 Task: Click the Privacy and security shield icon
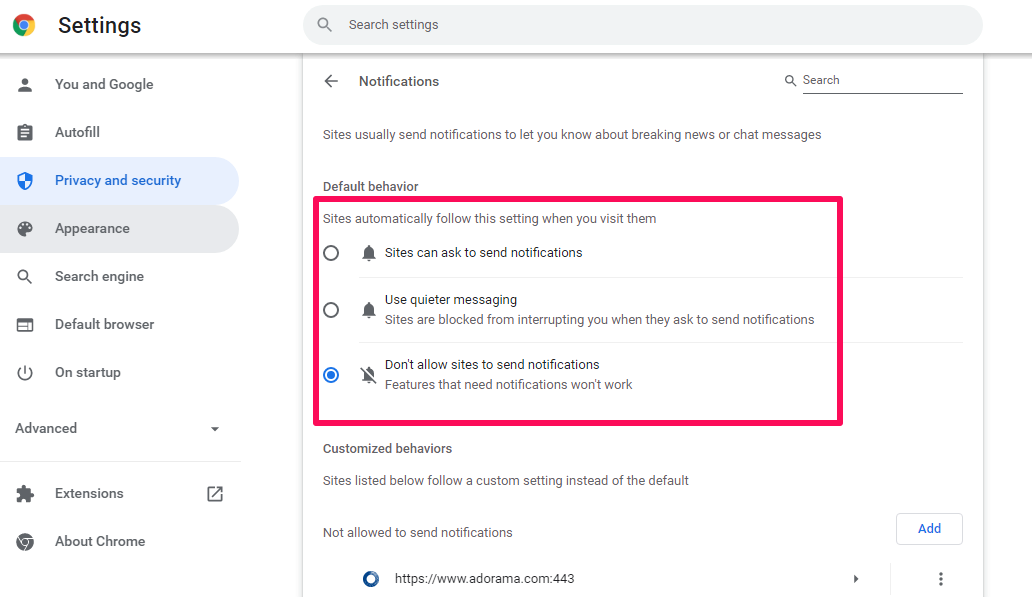[x=25, y=181]
